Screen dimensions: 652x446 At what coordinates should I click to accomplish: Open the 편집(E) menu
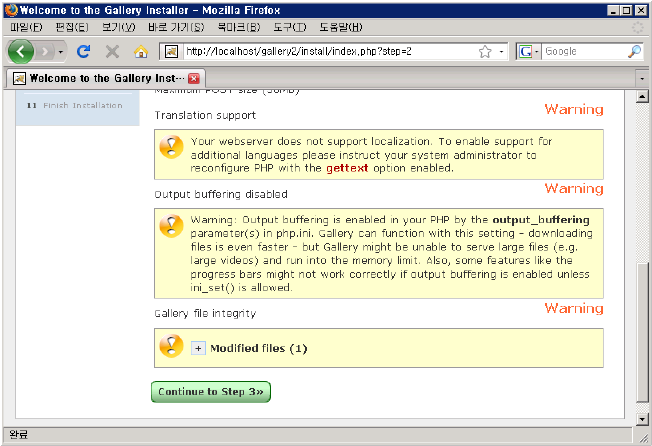72,27
